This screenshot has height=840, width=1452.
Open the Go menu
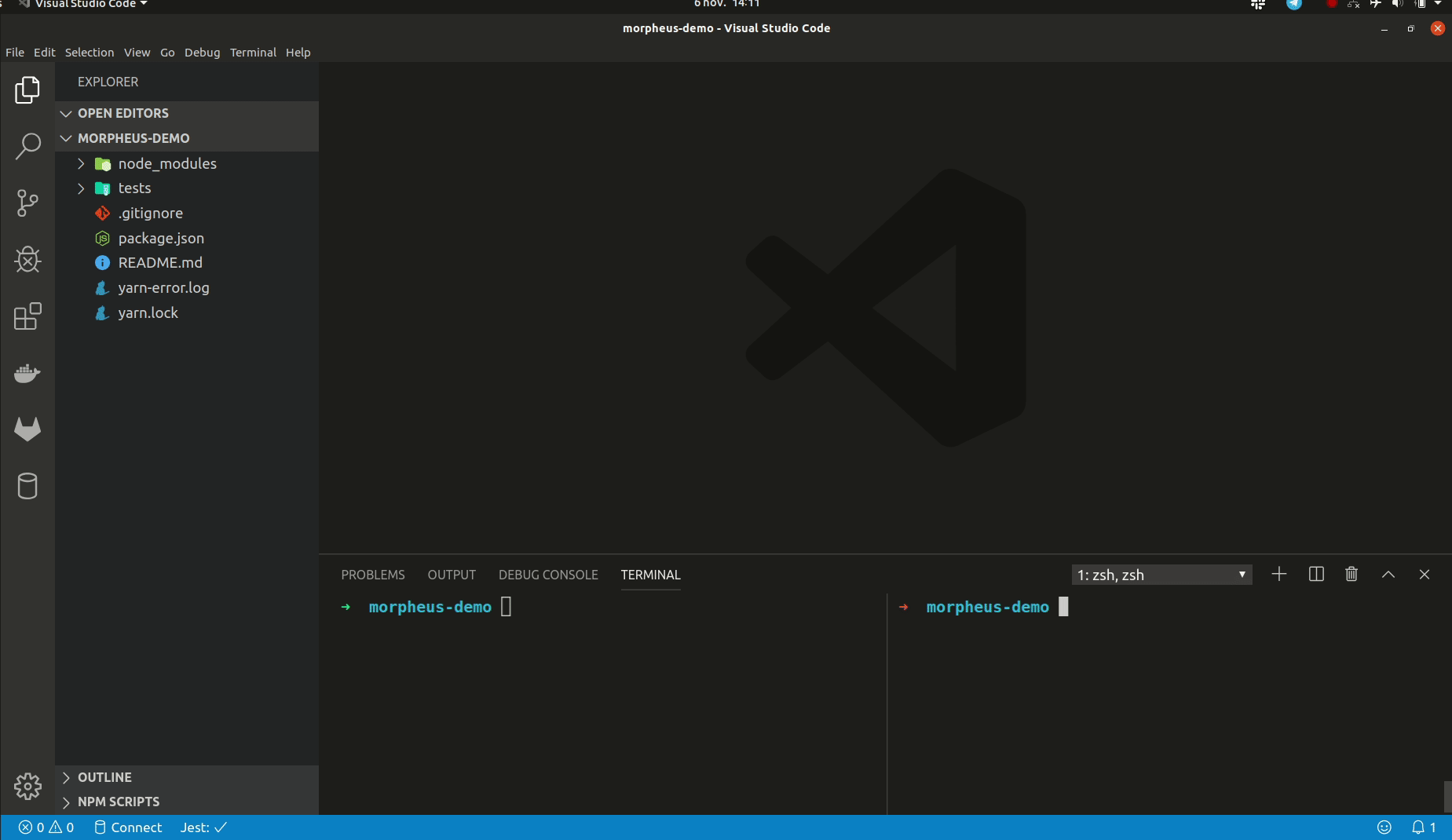coord(167,53)
